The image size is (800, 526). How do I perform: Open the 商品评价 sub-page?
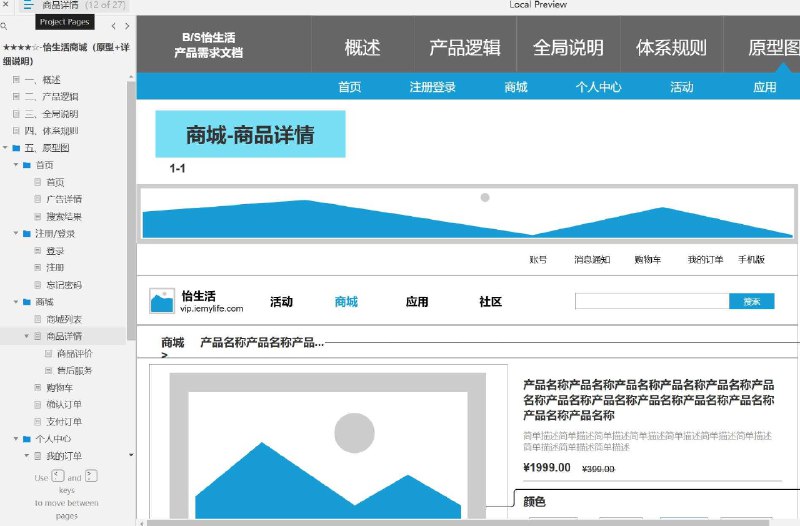pos(75,353)
